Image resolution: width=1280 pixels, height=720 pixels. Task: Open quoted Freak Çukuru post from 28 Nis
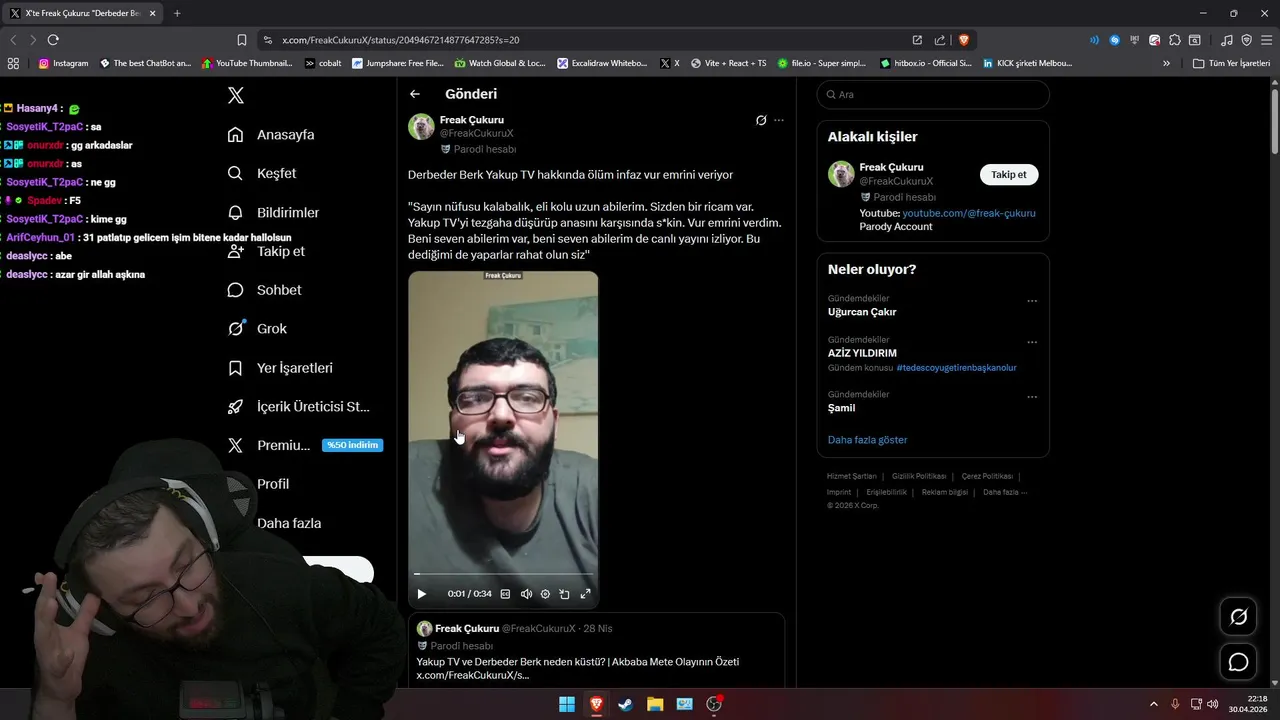(596, 650)
